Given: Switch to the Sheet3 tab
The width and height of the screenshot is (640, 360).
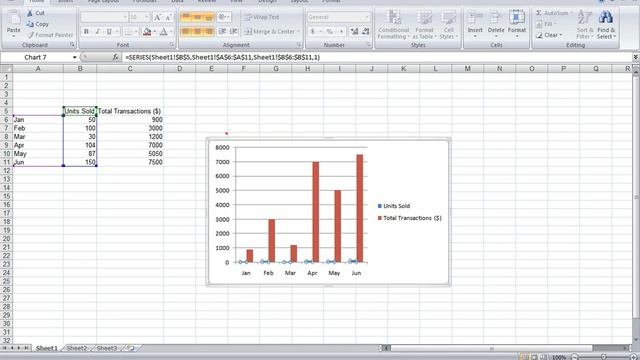Looking at the screenshot, I should pos(107,348).
